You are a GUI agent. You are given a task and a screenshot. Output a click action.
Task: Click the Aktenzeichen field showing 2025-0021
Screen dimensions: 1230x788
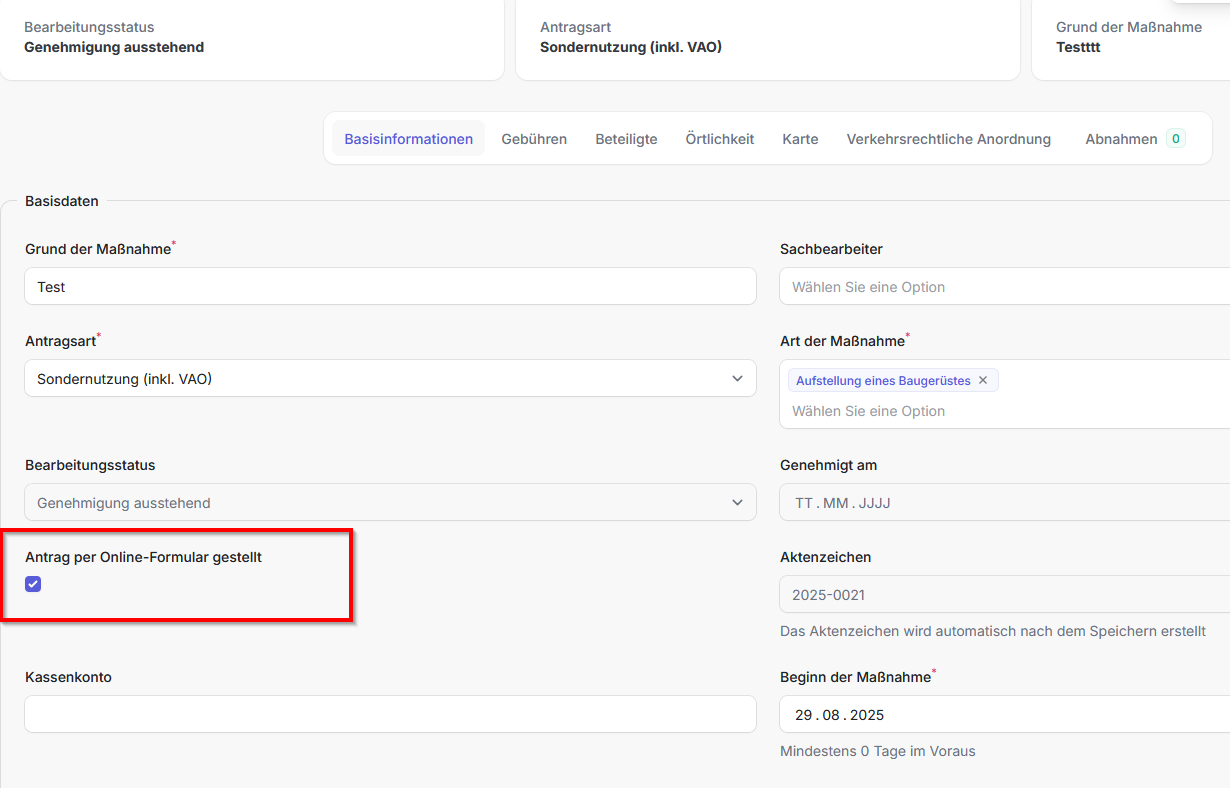tap(1000, 595)
